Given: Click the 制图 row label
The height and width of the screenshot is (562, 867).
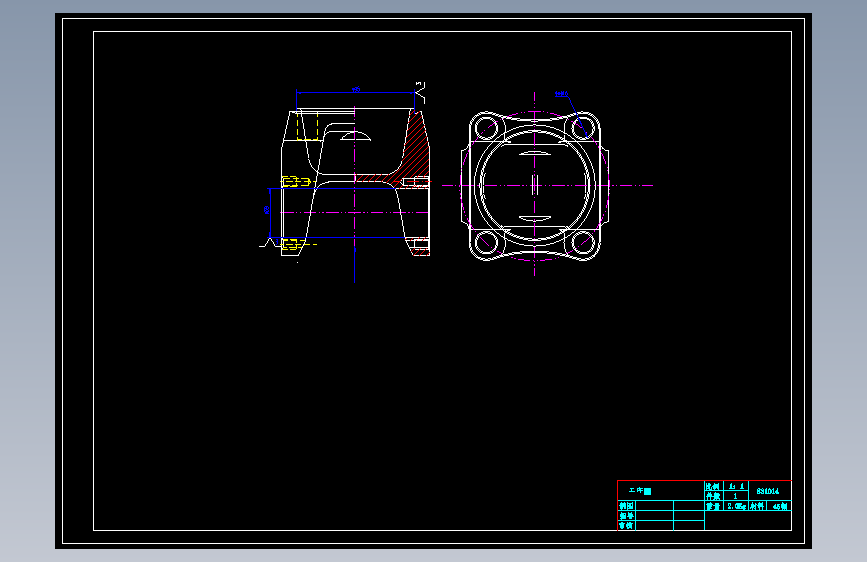Looking at the screenshot, I should (x=626, y=506).
